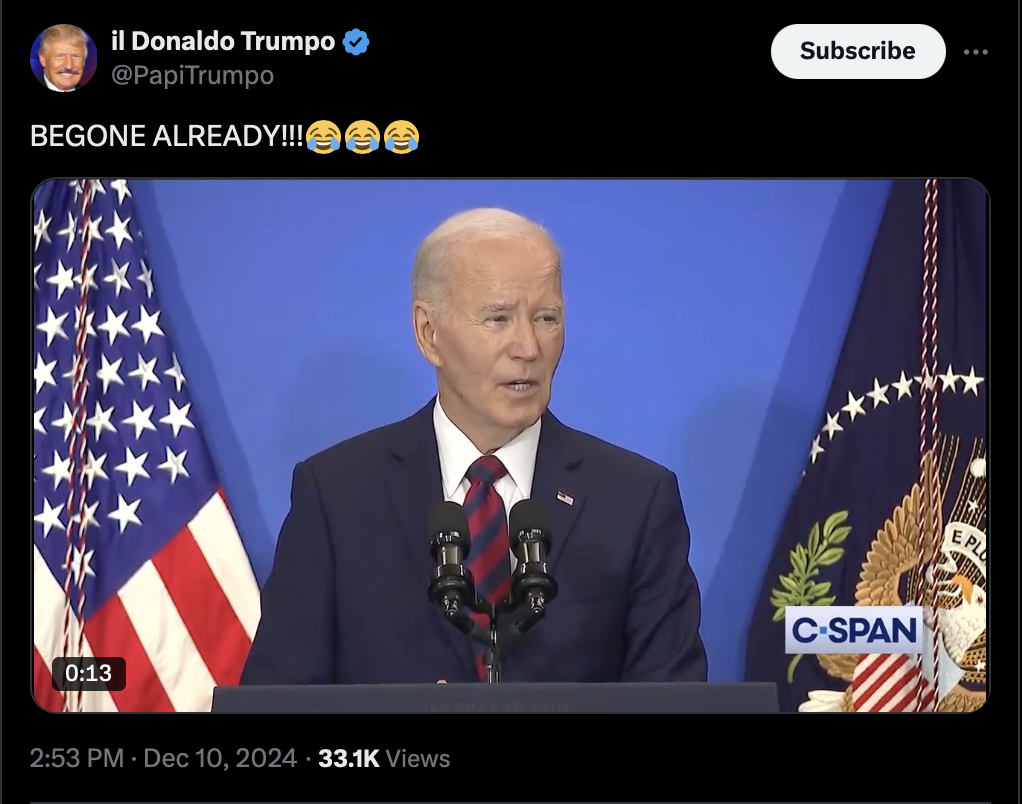Viewport: 1022px width, 804px height.
Task: Open the 2:53 PM timestamp link
Action: [x=76, y=758]
